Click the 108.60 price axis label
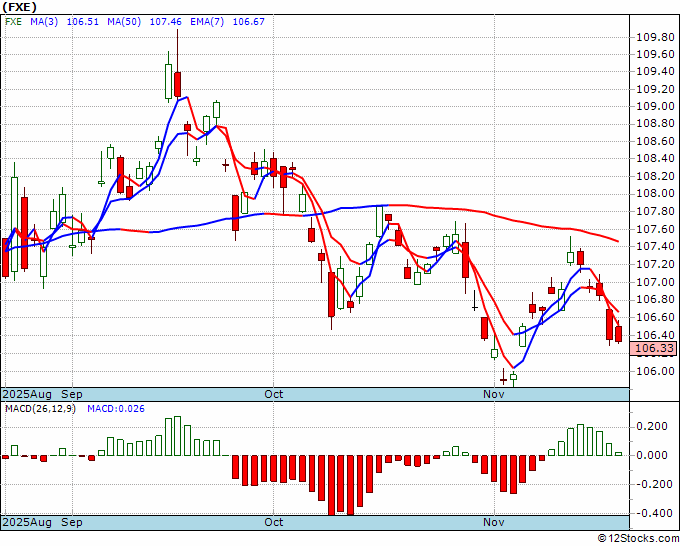680x546 pixels. [x=655, y=141]
